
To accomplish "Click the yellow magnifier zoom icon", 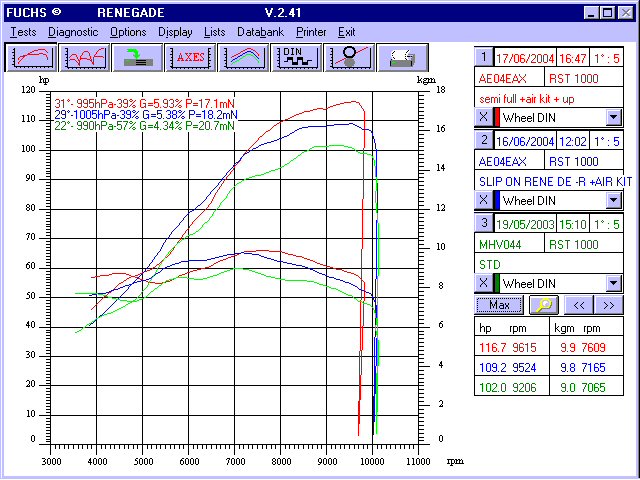I will pyautogui.click(x=544, y=305).
